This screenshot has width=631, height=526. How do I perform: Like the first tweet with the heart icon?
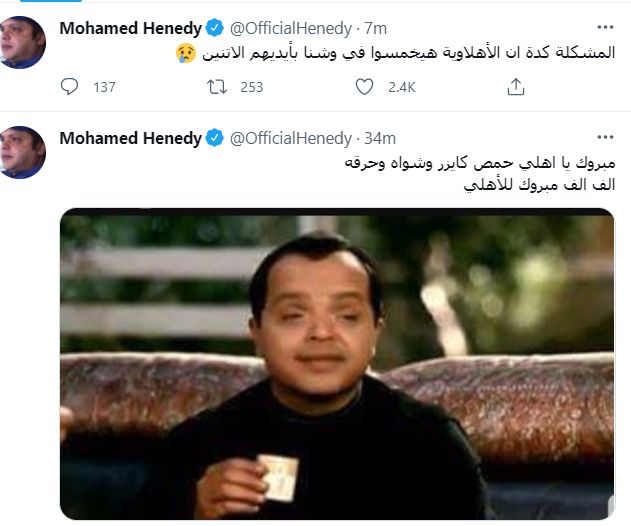[x=364, y=87]
